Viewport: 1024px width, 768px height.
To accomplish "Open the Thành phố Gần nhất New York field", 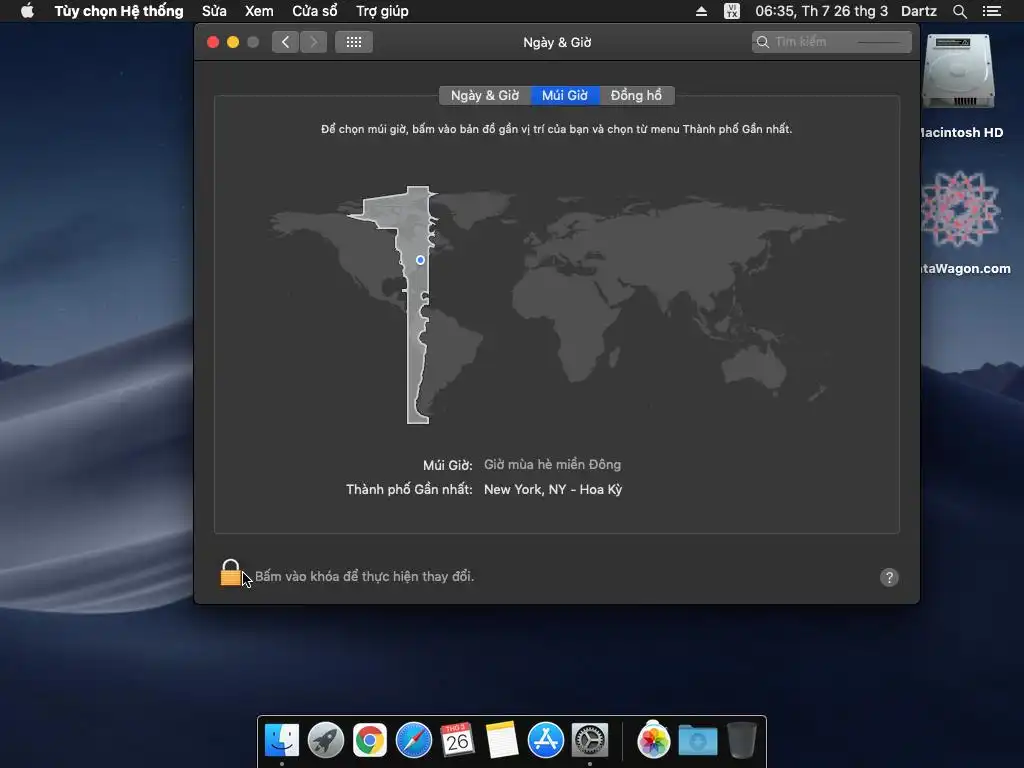I will [552, 489].
